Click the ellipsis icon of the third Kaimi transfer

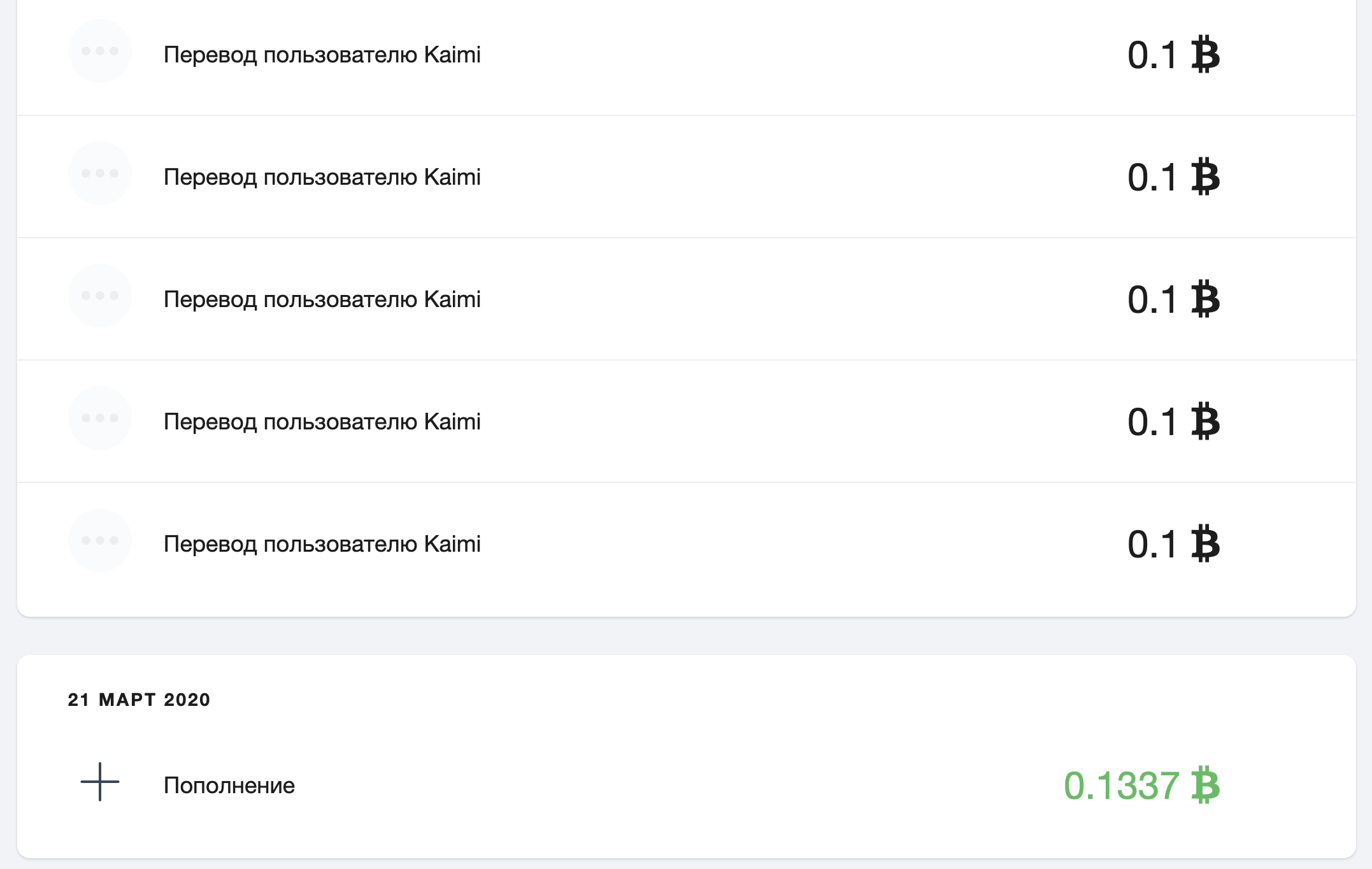pos(100,296)
